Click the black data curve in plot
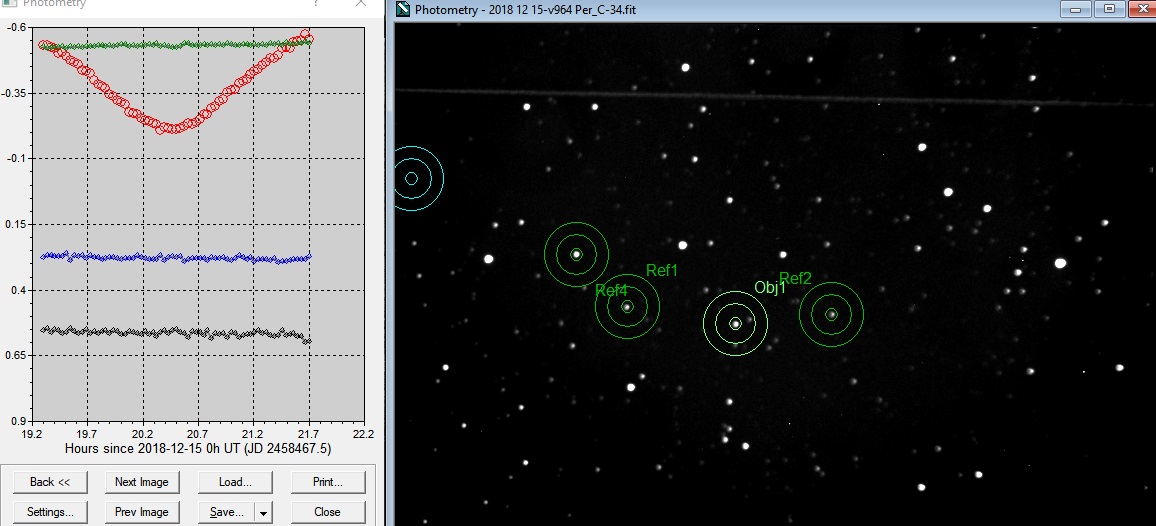This screenshot has height=526, width=1156. (175, 332)
